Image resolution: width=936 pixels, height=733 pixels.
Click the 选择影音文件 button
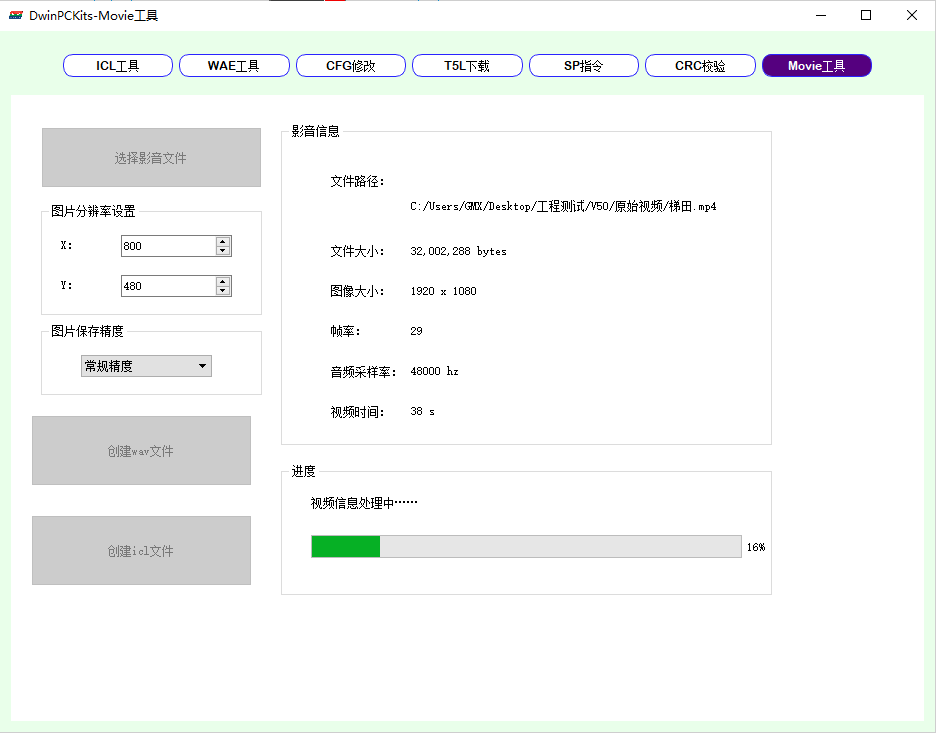click(151, 157)
